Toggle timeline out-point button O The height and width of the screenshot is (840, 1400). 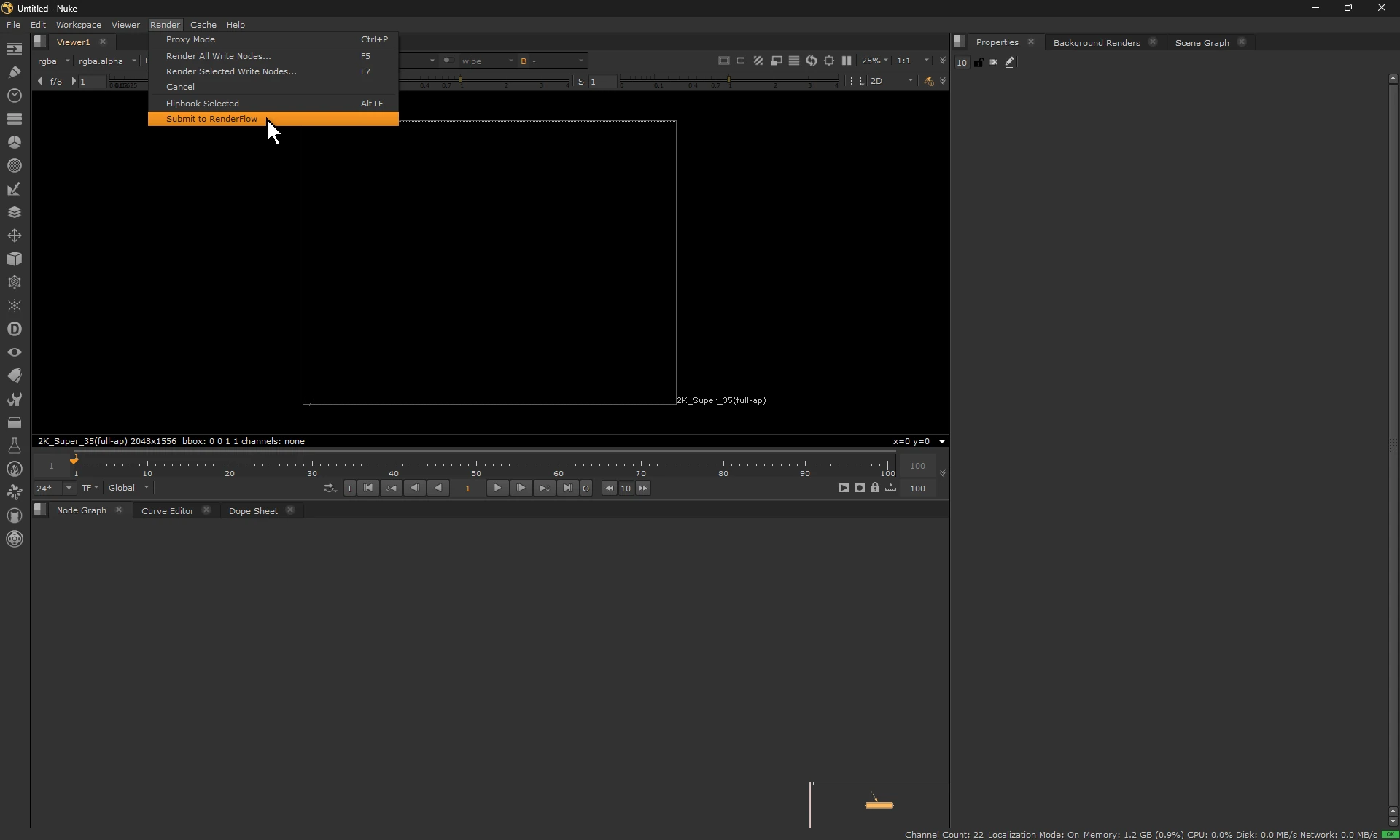(586, 488)
